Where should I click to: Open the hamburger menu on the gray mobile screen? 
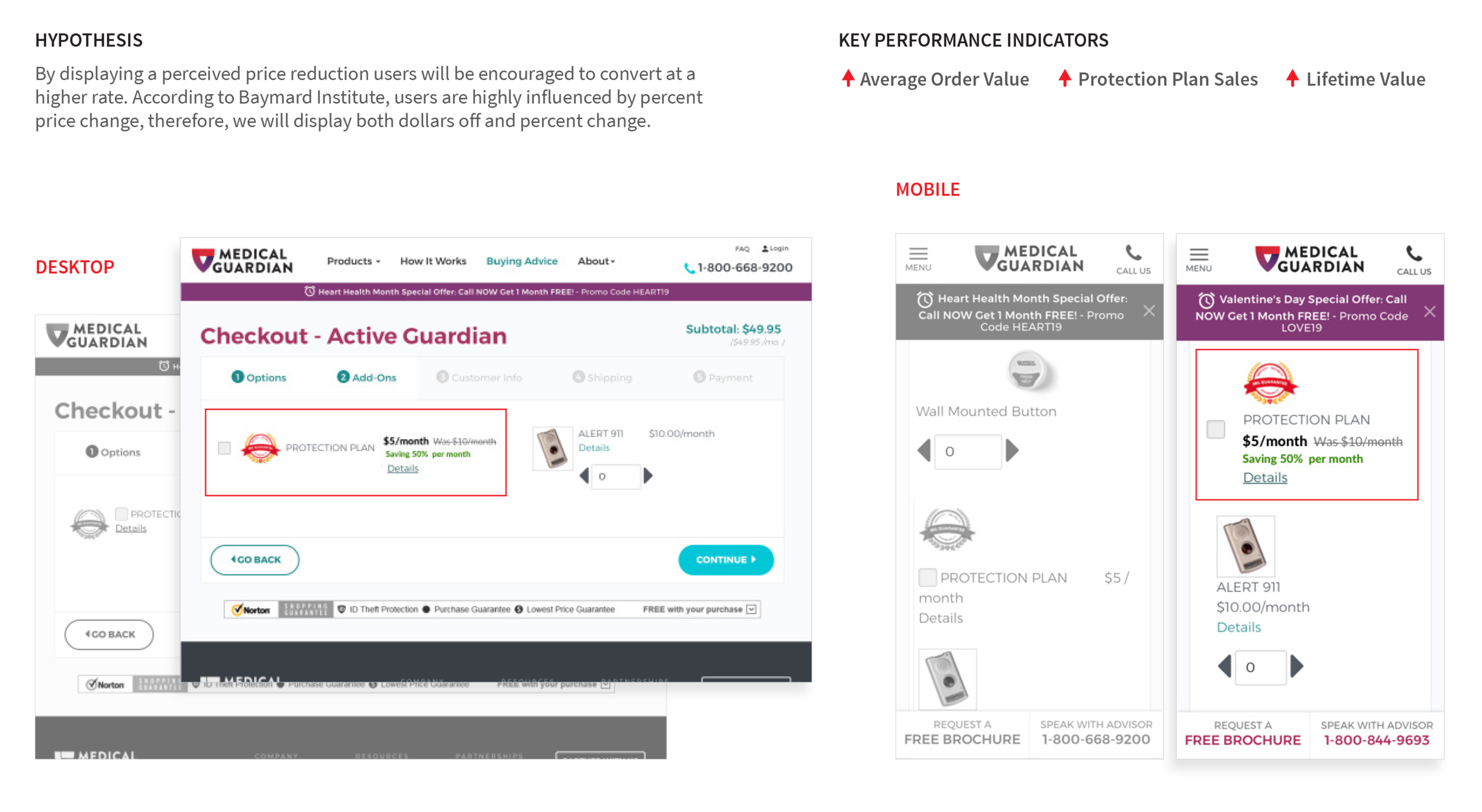[x=918, y=258]
